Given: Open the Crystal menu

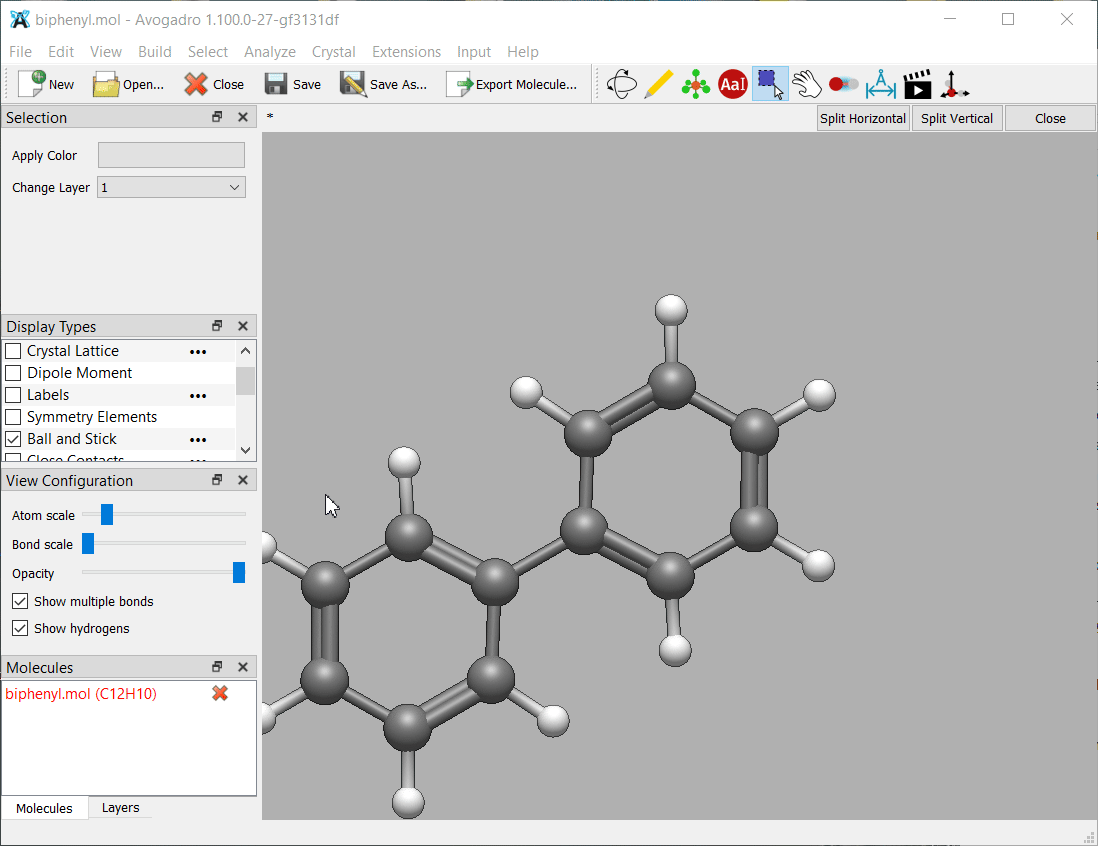Looking at the screenshot, I should 333,52.
